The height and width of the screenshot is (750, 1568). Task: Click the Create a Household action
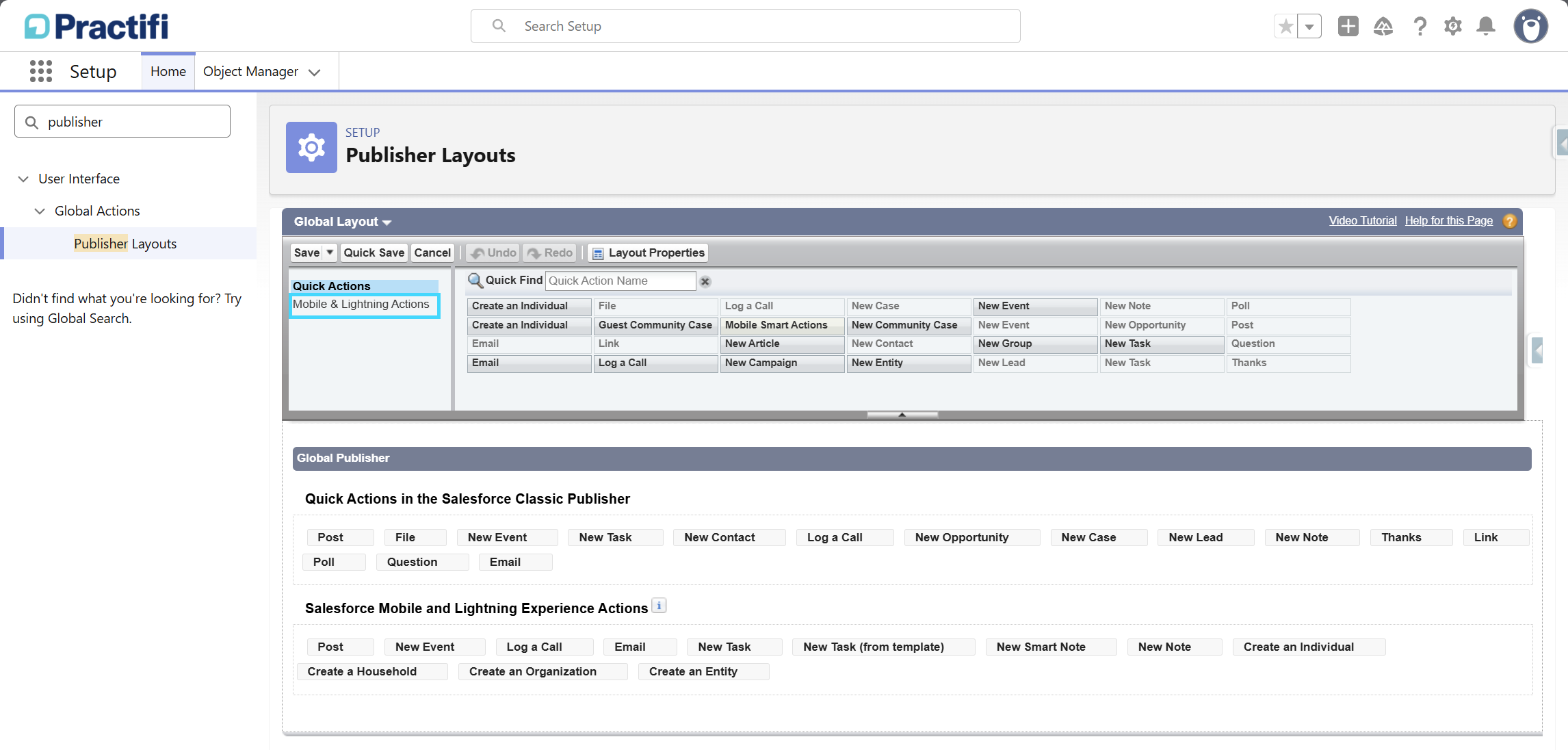pyautogui.click(x=372, y=671)
